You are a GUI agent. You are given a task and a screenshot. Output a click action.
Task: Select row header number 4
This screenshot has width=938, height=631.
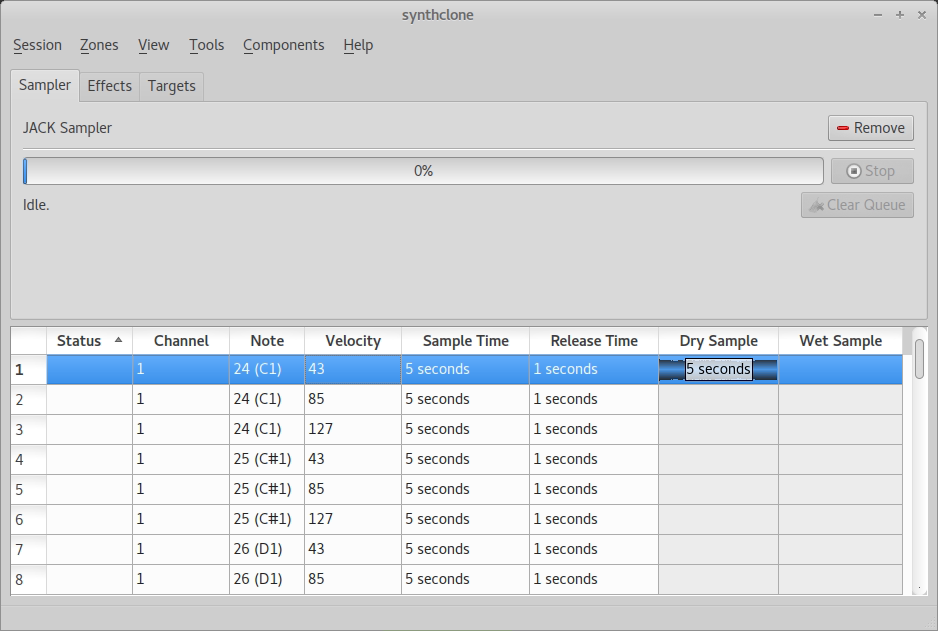click(x=29, y=459)
